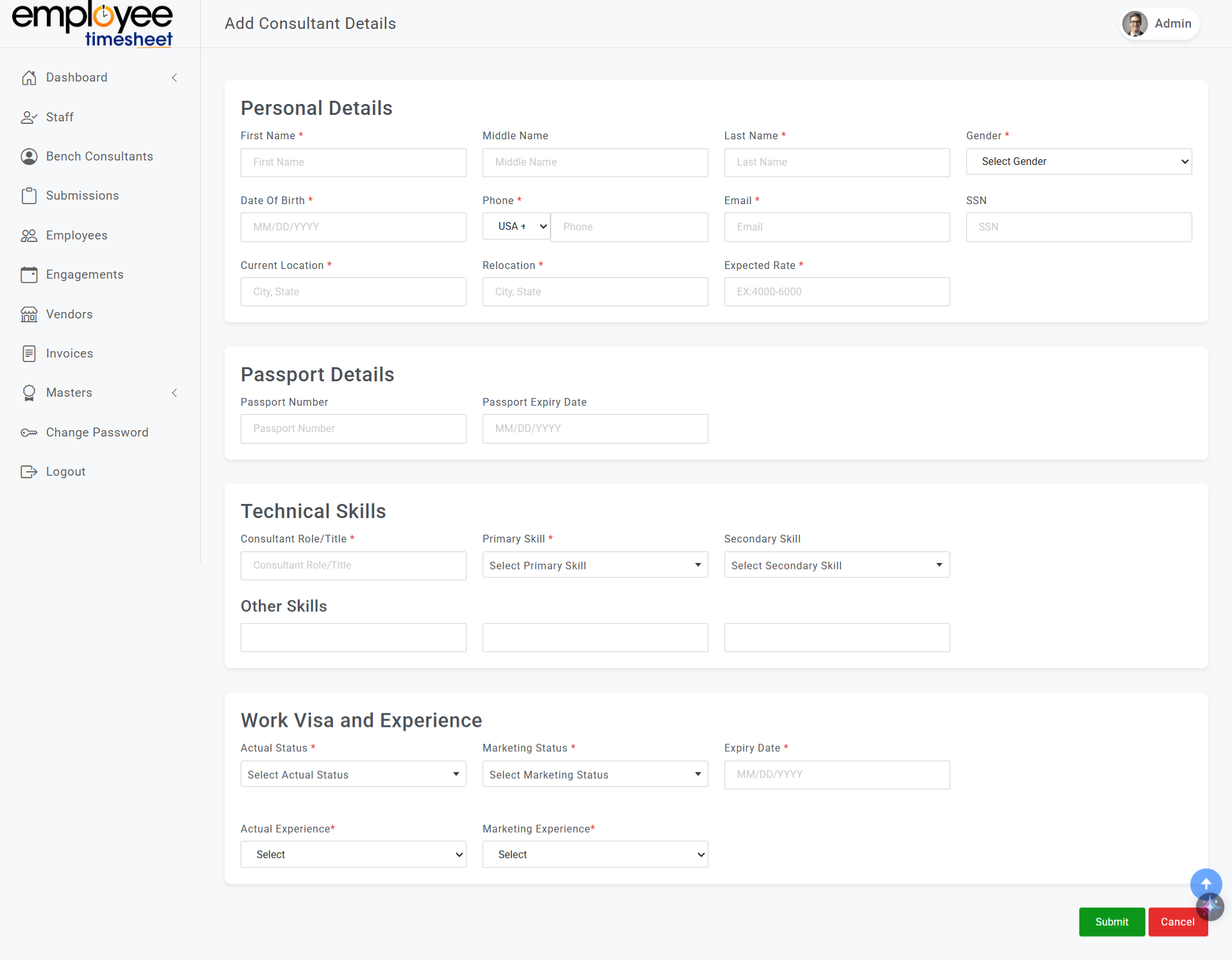Click the Submissions clipboard icon
1232x961 pixels.
coord(29,196)
